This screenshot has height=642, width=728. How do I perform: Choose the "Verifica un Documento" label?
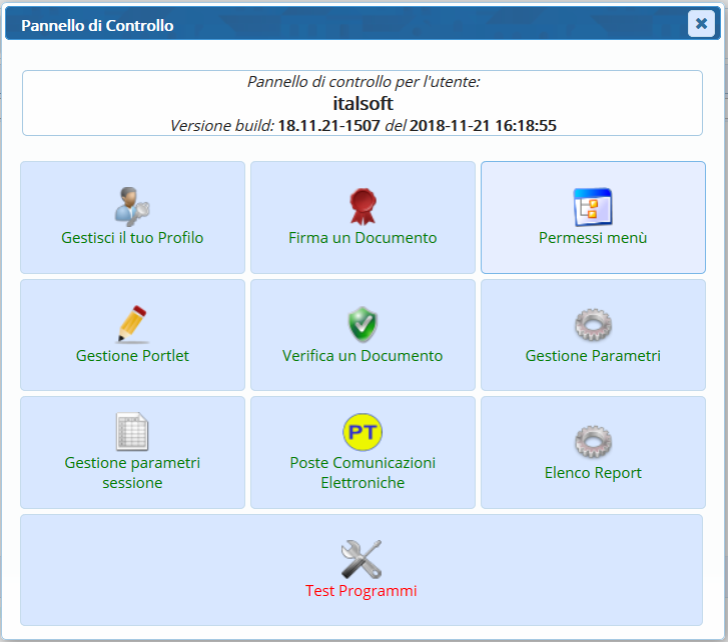[362, 355]
